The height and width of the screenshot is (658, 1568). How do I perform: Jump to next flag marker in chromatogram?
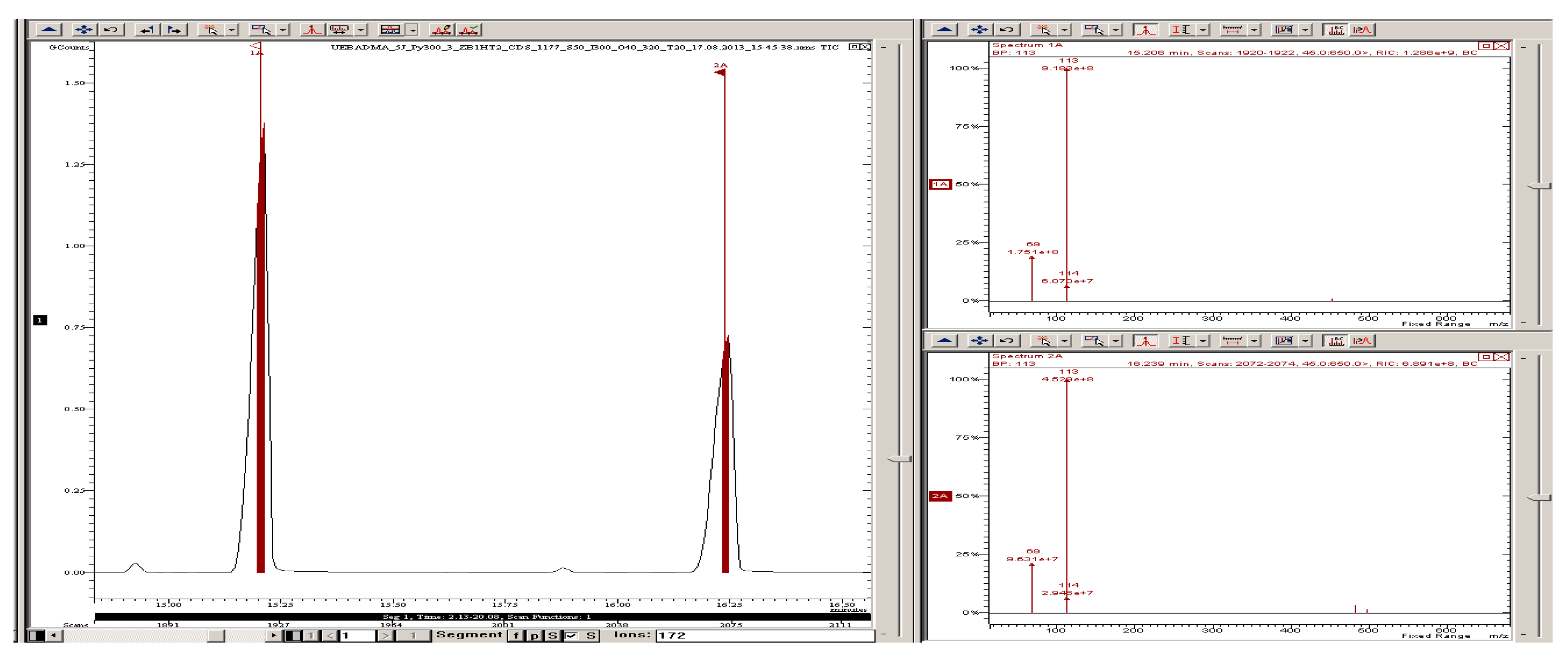(x=175, y=29)
